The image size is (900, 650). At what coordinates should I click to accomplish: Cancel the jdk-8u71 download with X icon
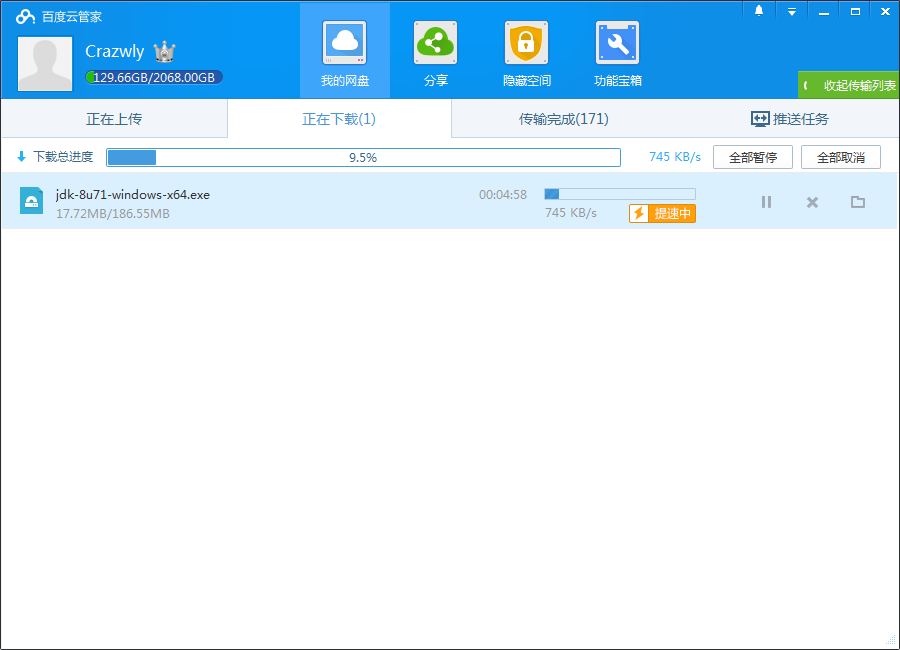point(812,202)
